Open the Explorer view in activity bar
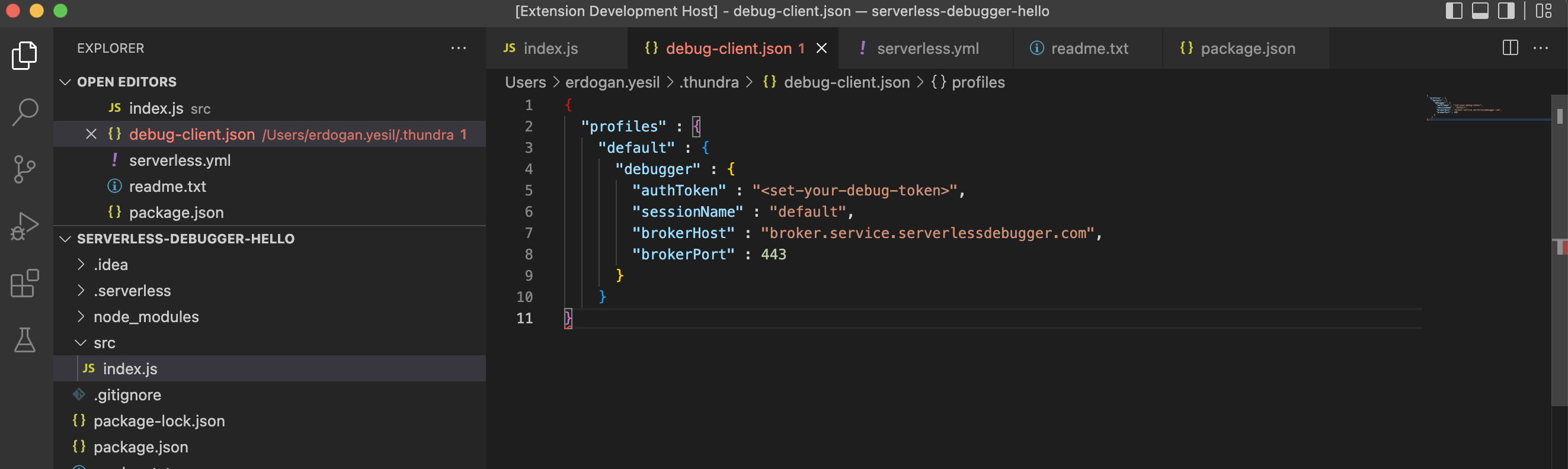Screen dimensions: 1568x469 (25, 56)
